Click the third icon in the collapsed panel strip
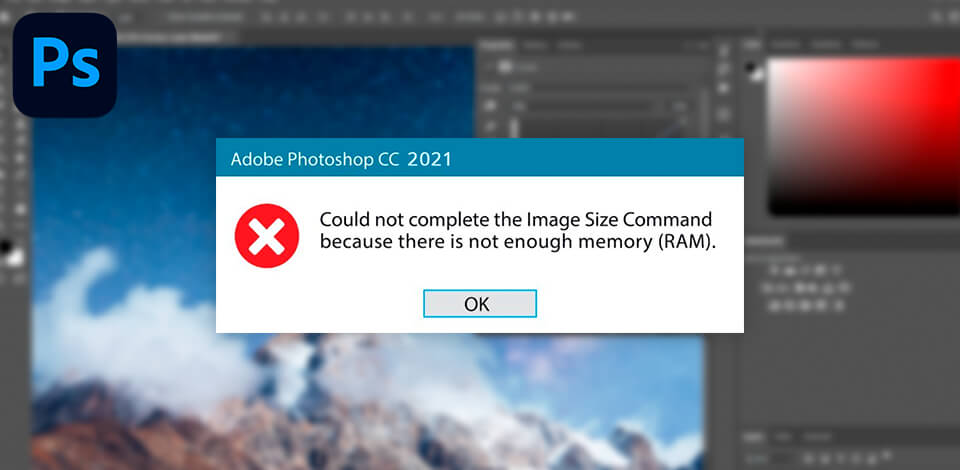960x470 pixels. [723, 89]
